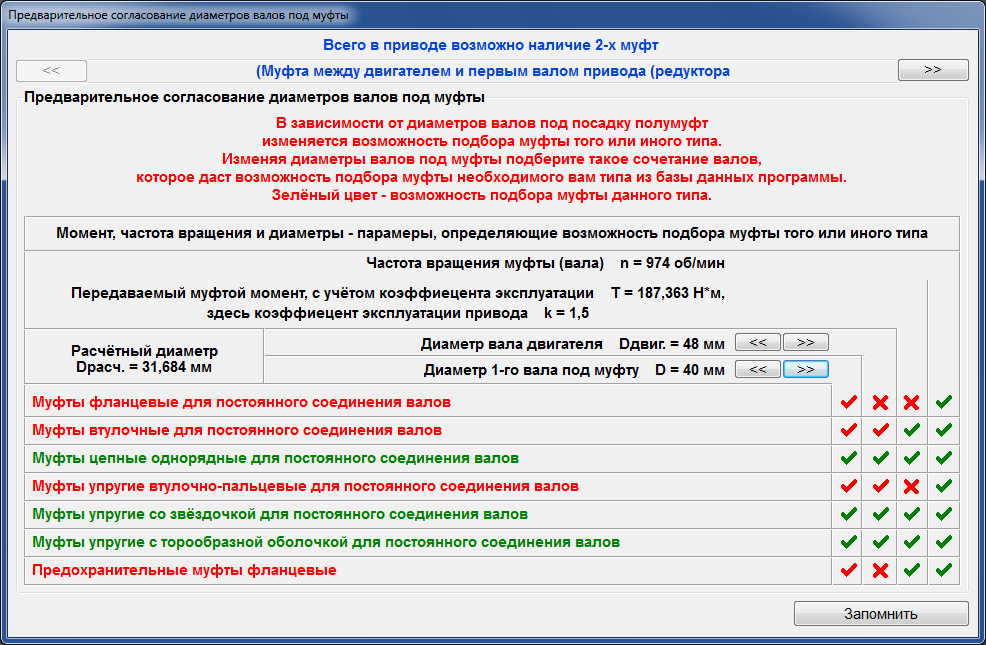Click the header text 'Момент, частота вращения и диаметры'
Image resolution: width=986 pixels, height=645 pixels.
pos(200,233)
